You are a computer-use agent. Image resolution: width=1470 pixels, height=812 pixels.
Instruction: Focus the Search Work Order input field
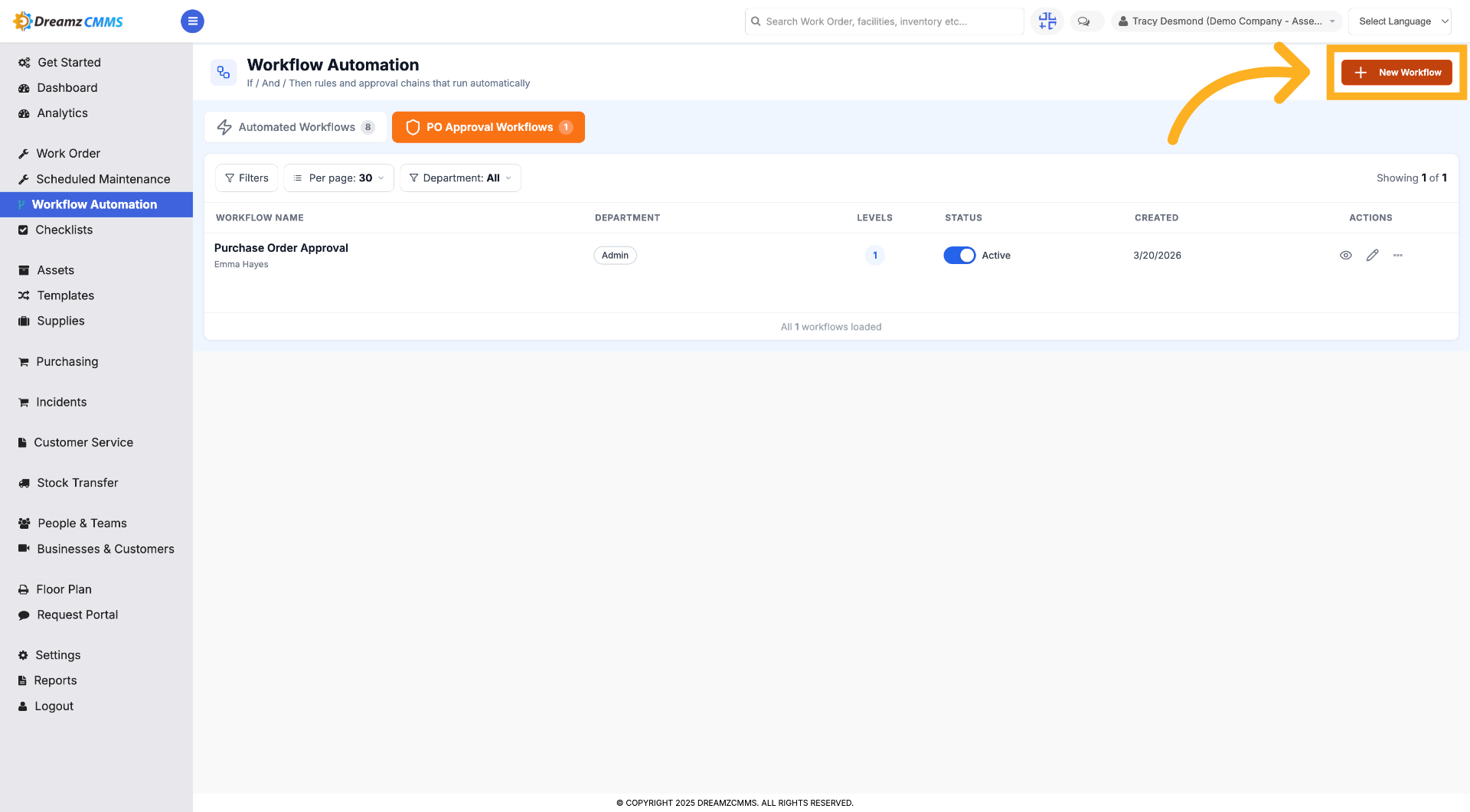click(x=884, y=21)
